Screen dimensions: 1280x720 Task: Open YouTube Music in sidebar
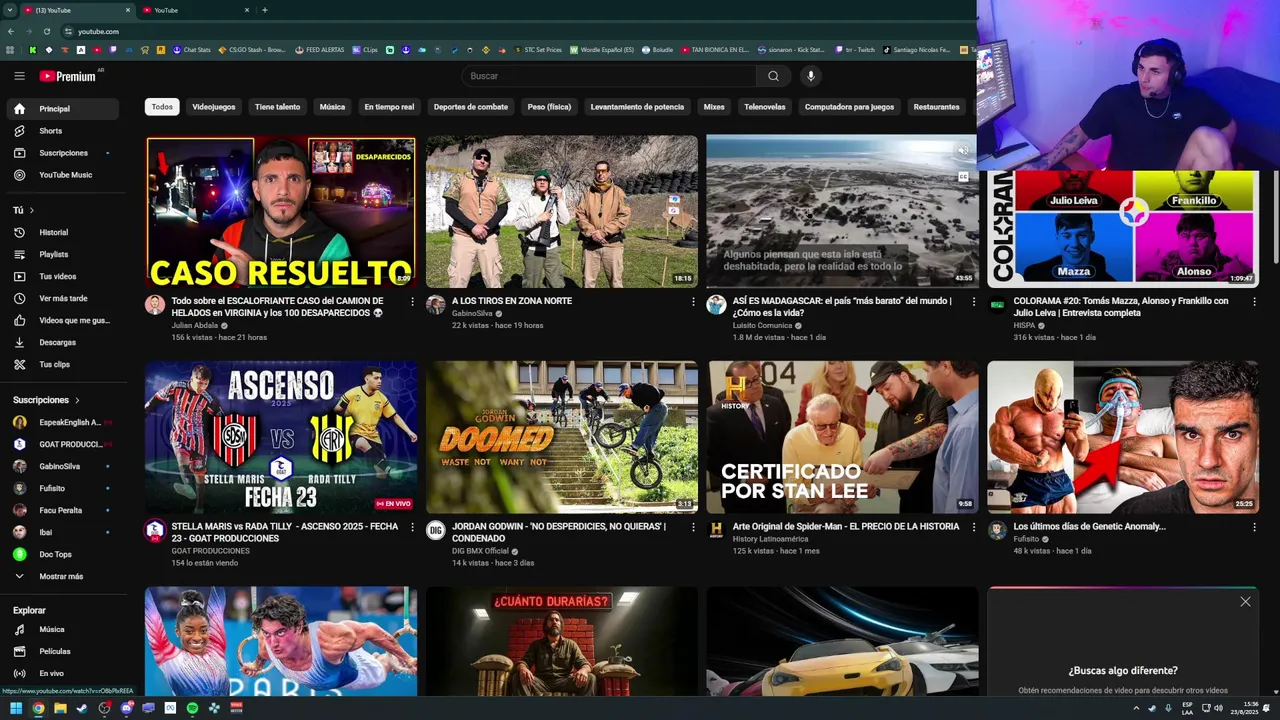point(64,175)
